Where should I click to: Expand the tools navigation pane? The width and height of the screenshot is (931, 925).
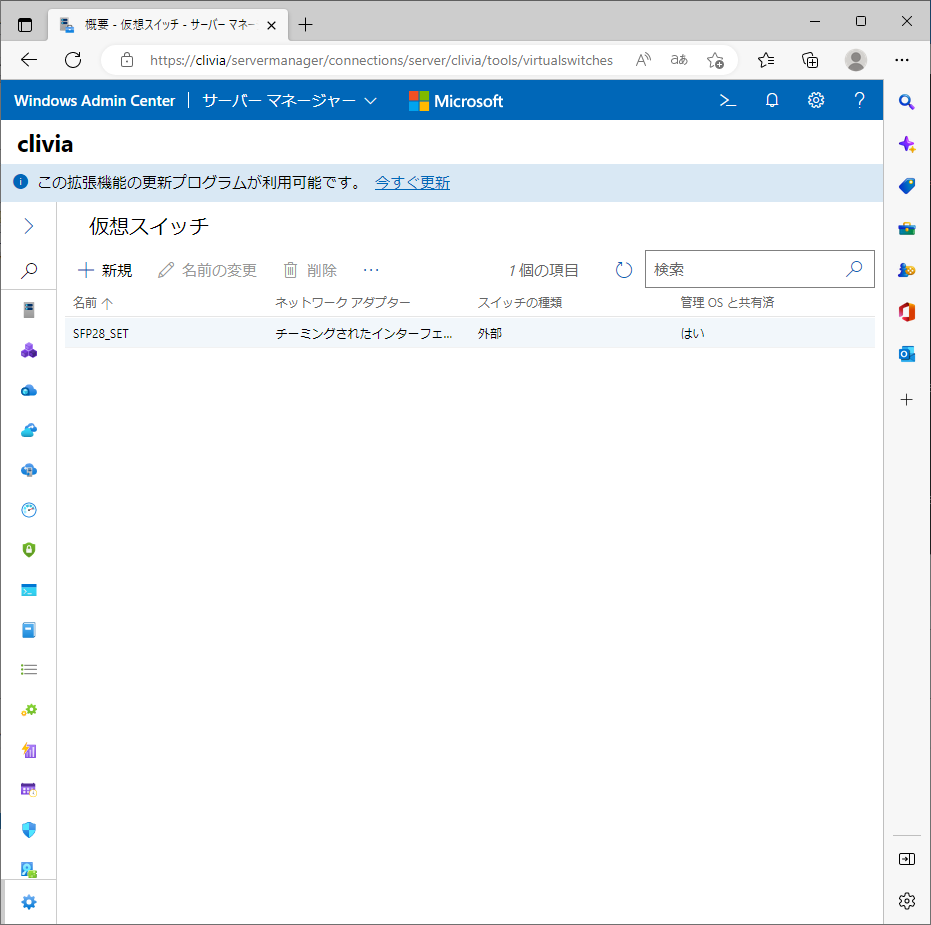(x=28, y=226)
